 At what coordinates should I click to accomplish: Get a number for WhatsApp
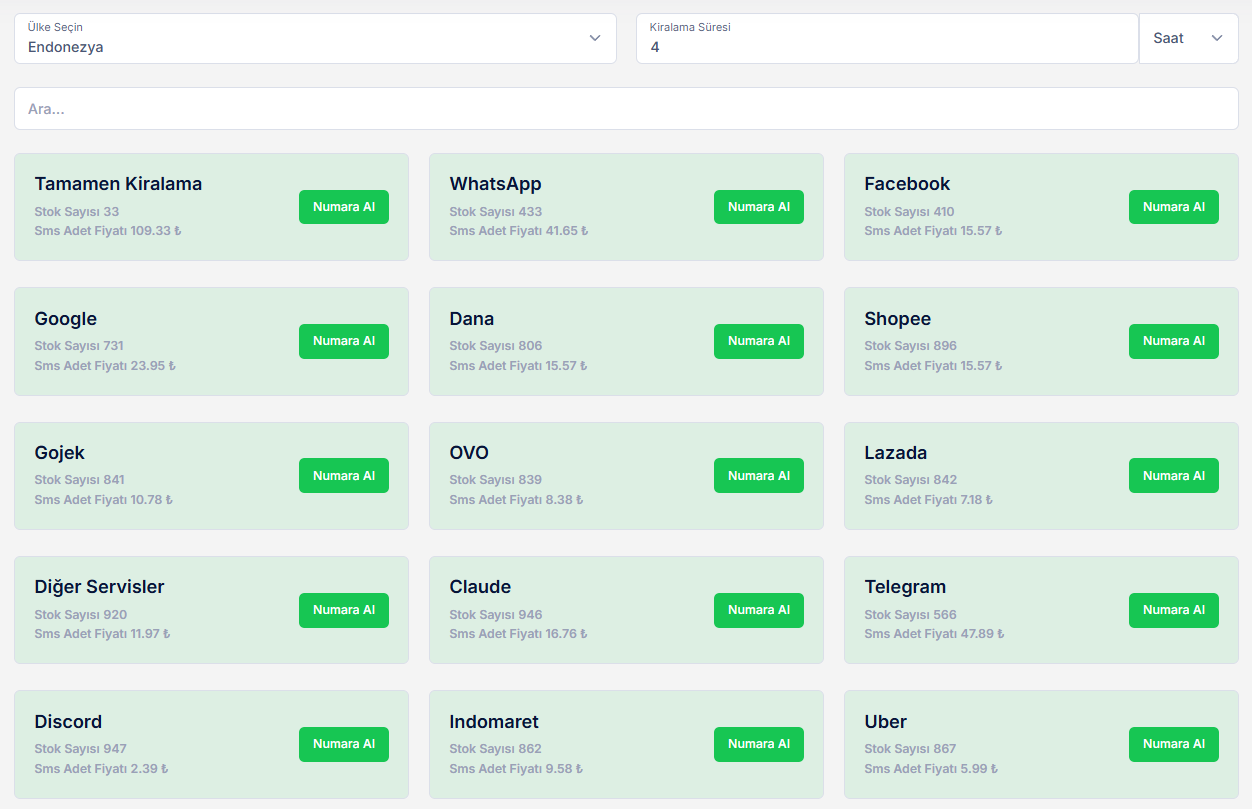pyautogui.click(x=758, y=207)
